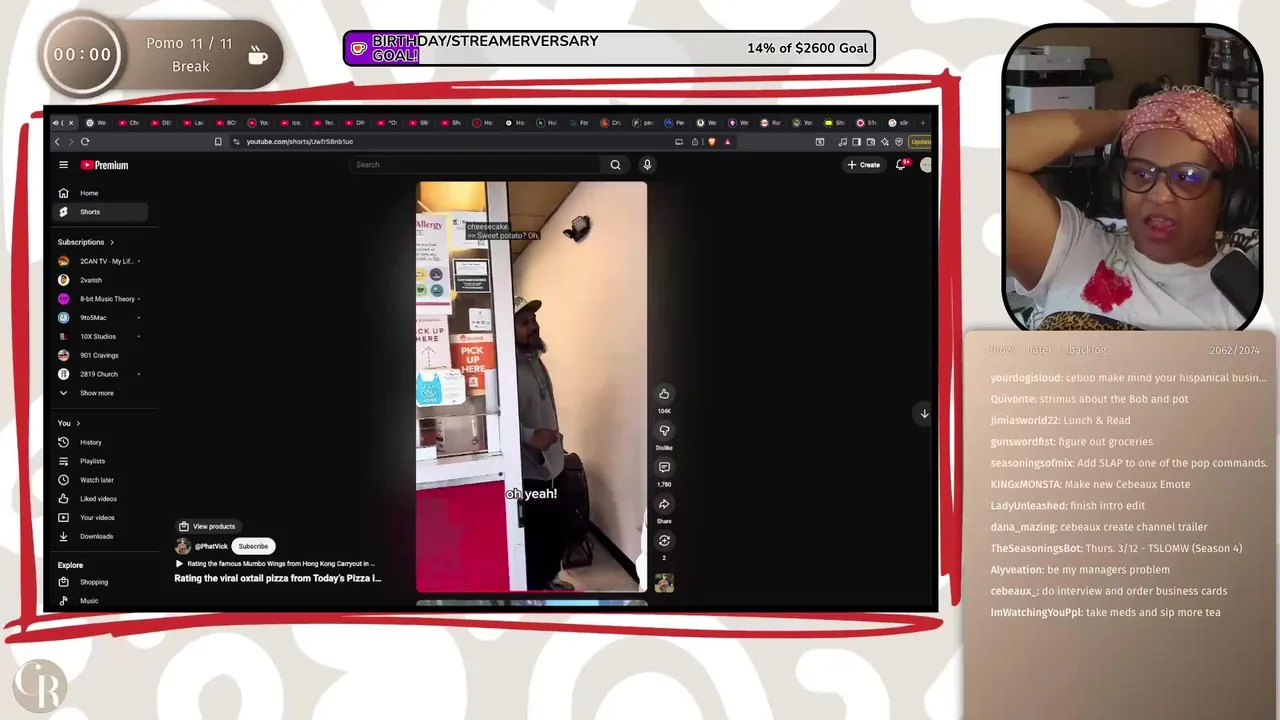
Task: Click the short video to pause
Action: [x=531, y=387]
